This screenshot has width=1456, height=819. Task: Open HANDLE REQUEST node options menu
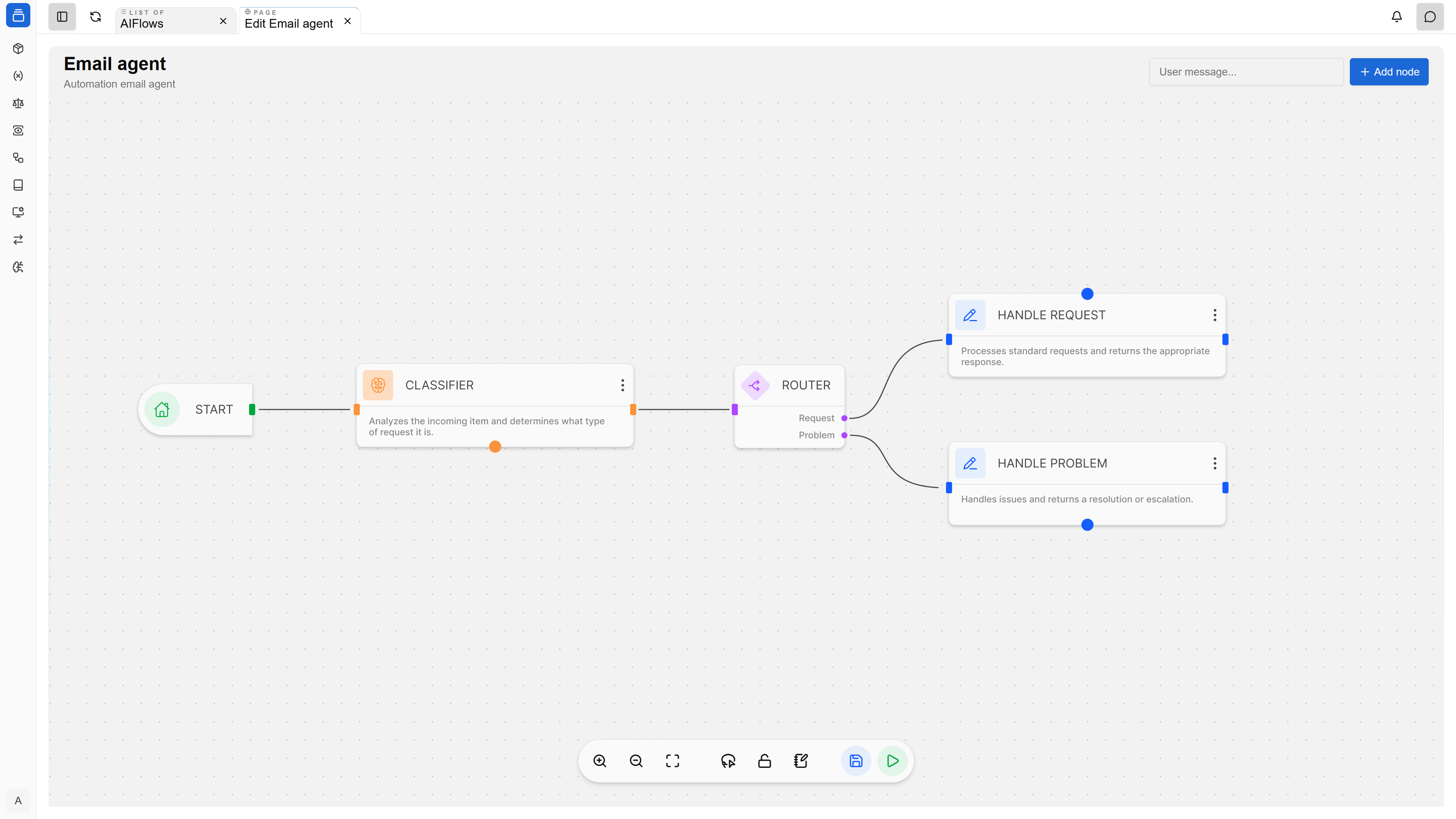click(x=1214, y=315)
